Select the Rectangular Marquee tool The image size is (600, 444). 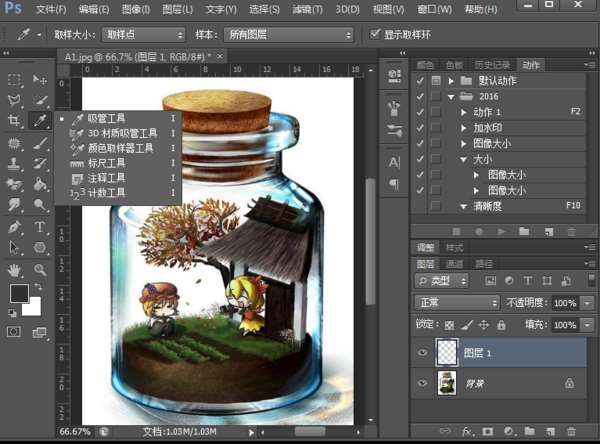pos(14,80)
